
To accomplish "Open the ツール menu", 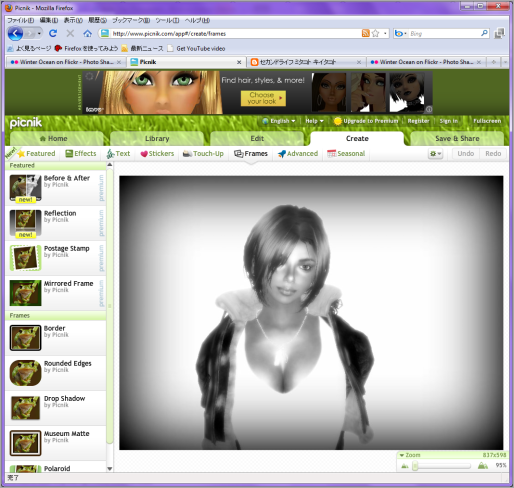I will pyautogui.click(x=167, y=20).
